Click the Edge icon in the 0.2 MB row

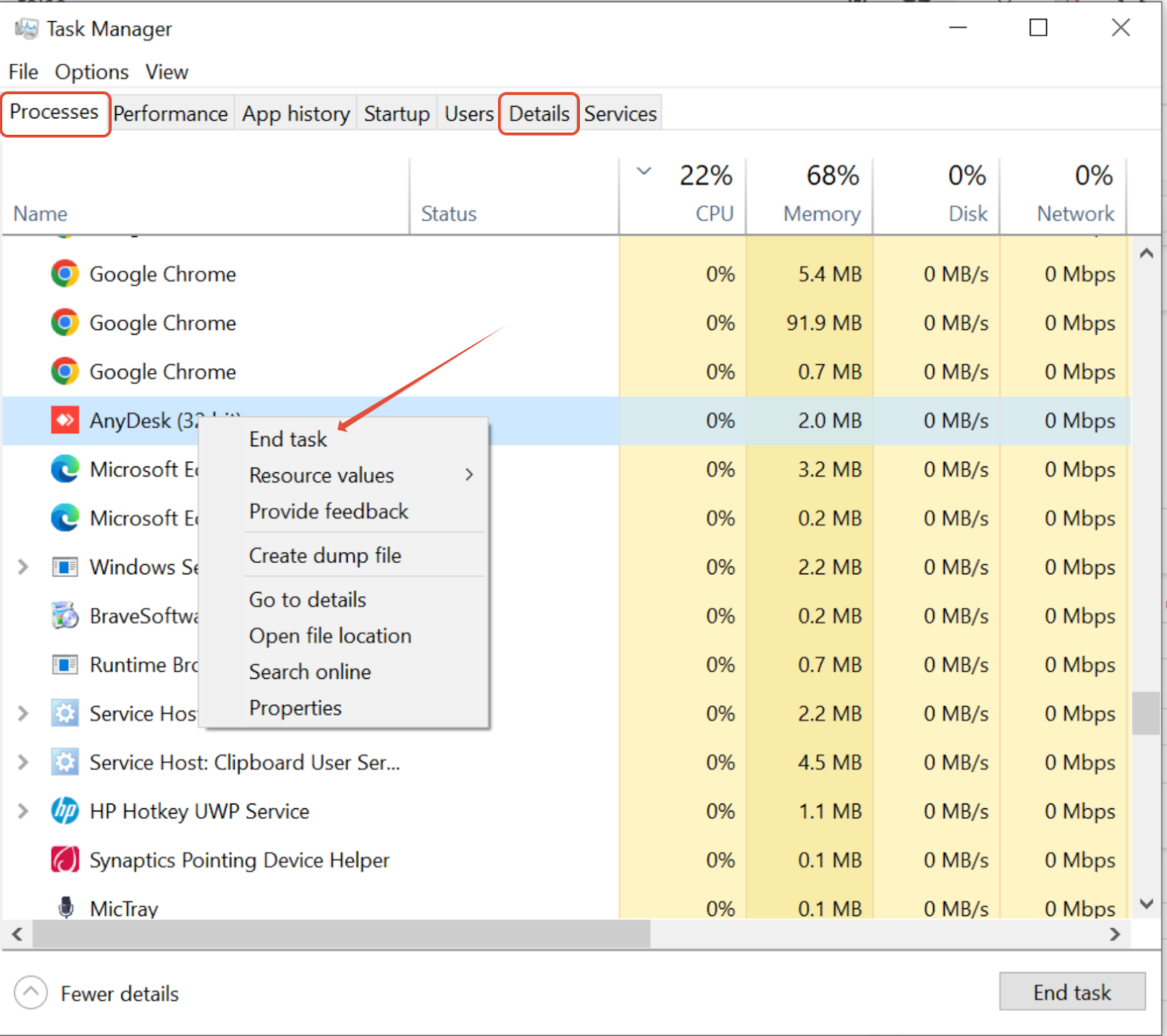click(x=65, y=518)
